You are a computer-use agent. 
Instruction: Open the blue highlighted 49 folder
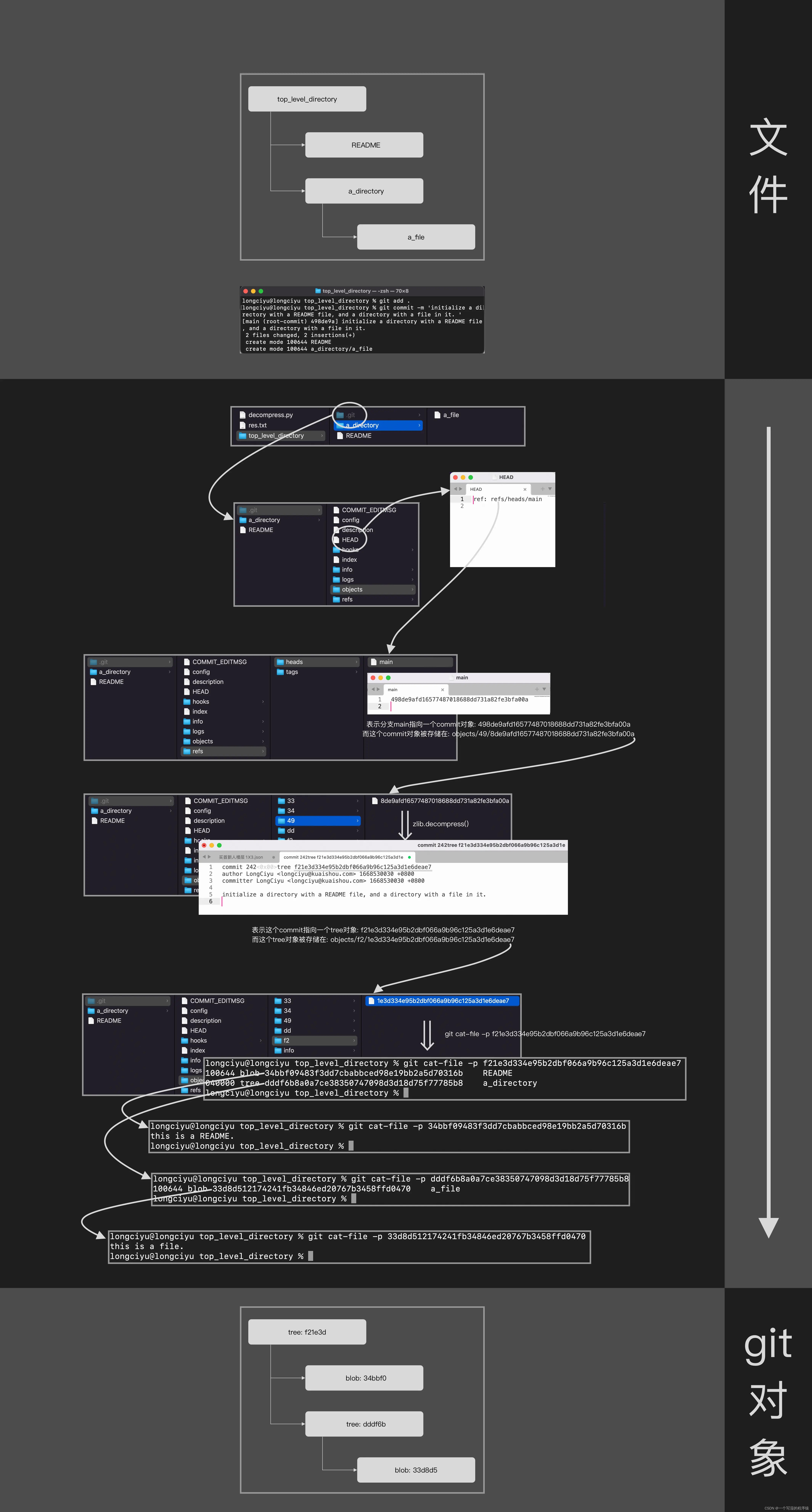point(318,820)
